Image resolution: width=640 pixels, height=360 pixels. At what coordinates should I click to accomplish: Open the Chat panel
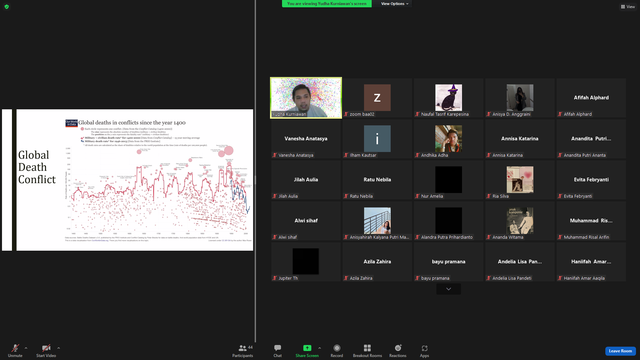[278, 350]
